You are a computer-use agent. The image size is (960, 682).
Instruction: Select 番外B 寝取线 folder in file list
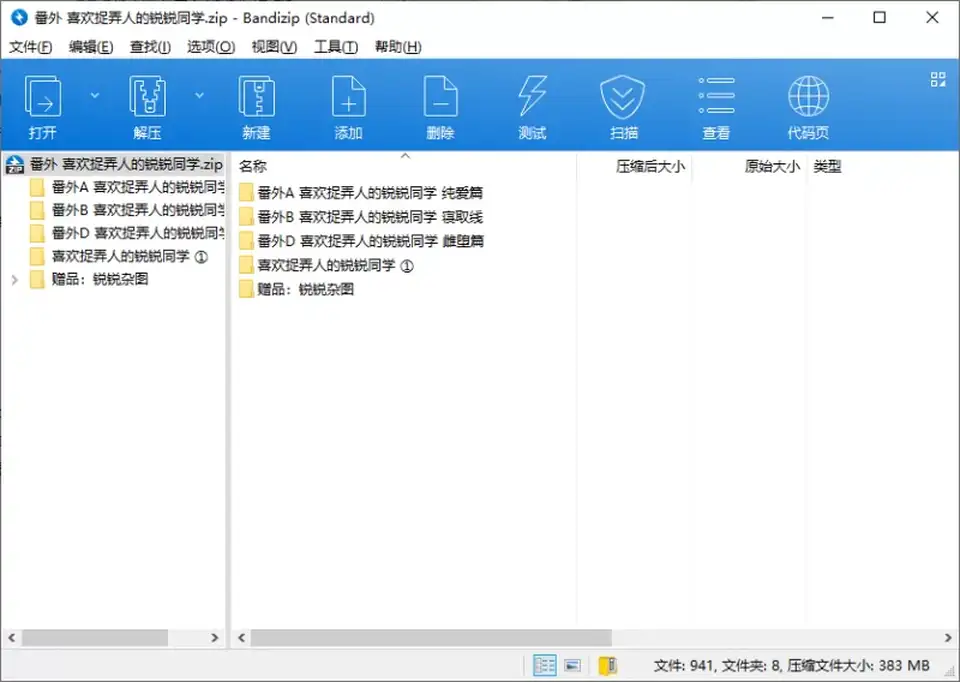click(361, 217)
